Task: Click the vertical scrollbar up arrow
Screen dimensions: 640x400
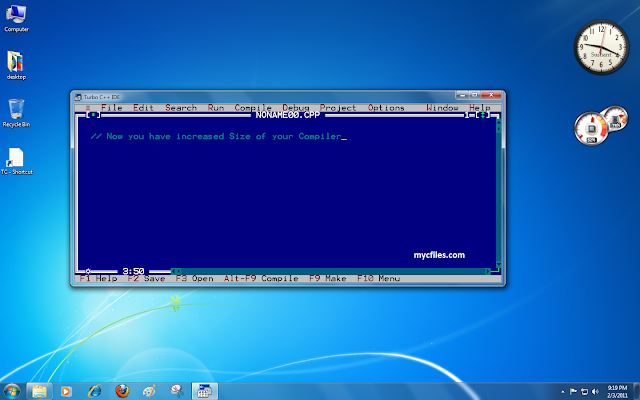Action: point(498,122)
